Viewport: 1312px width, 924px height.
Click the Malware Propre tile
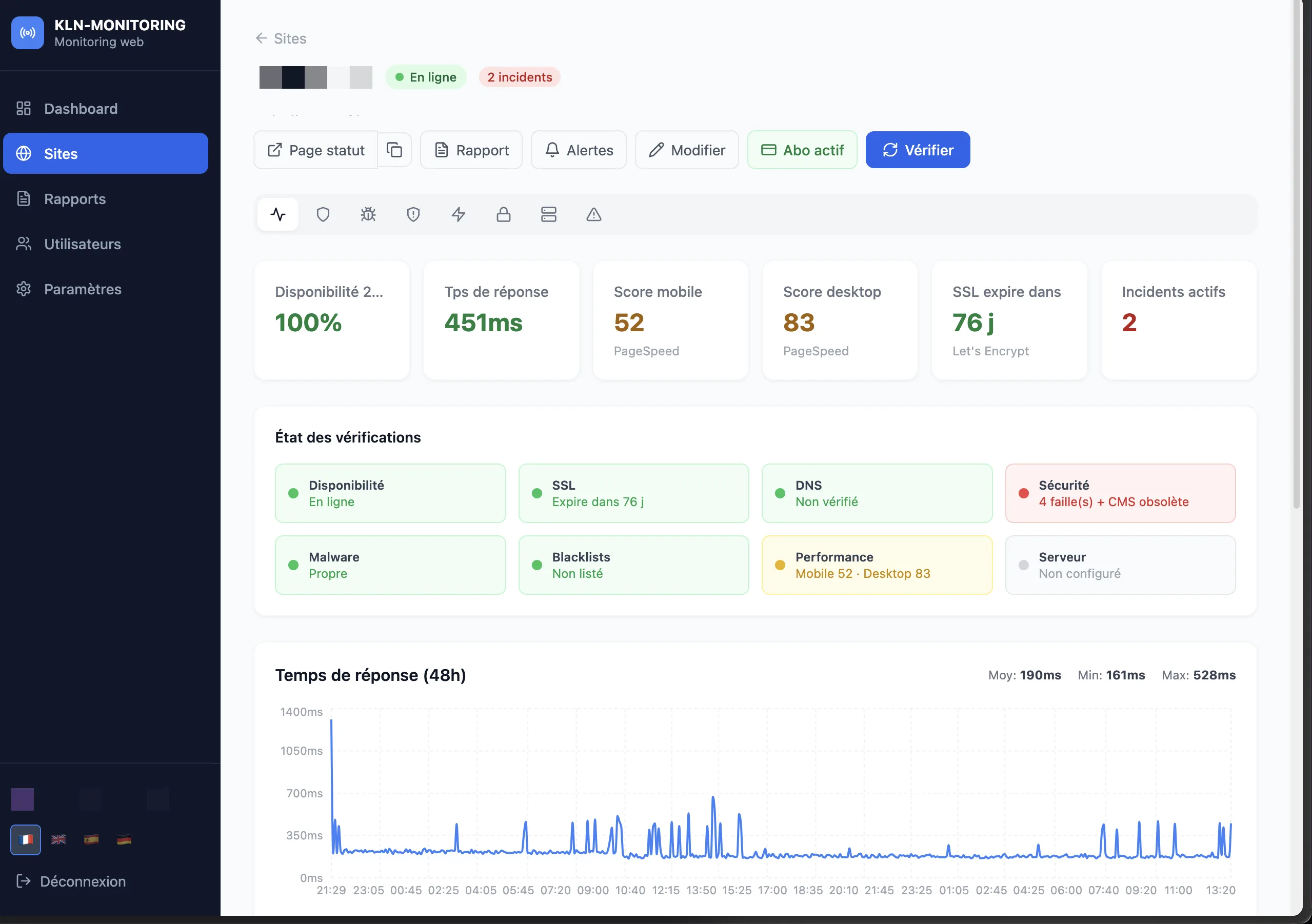click(x=390, y=565)
